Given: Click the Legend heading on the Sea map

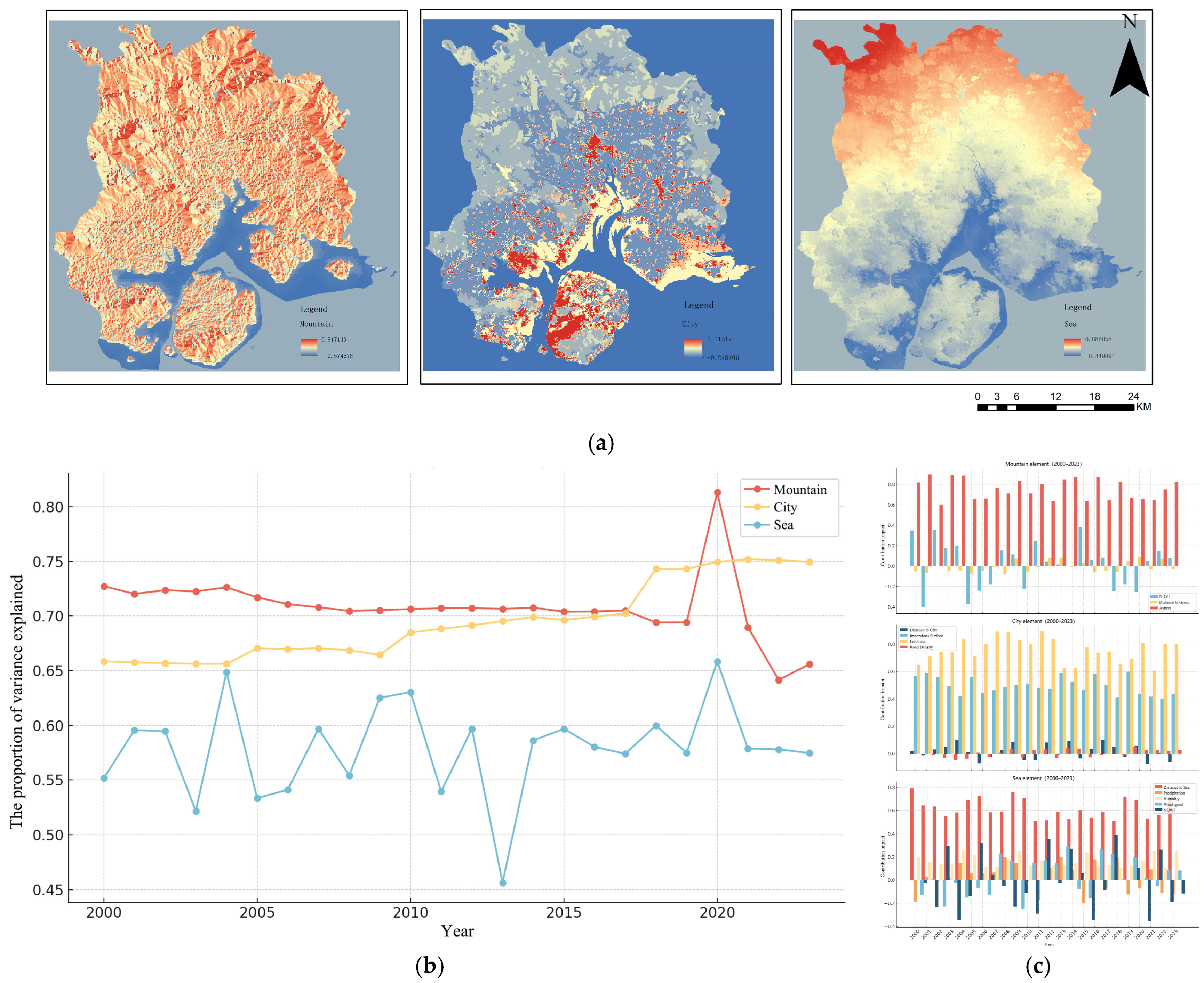Looking at the screenshot, I should click(1077, 307).
